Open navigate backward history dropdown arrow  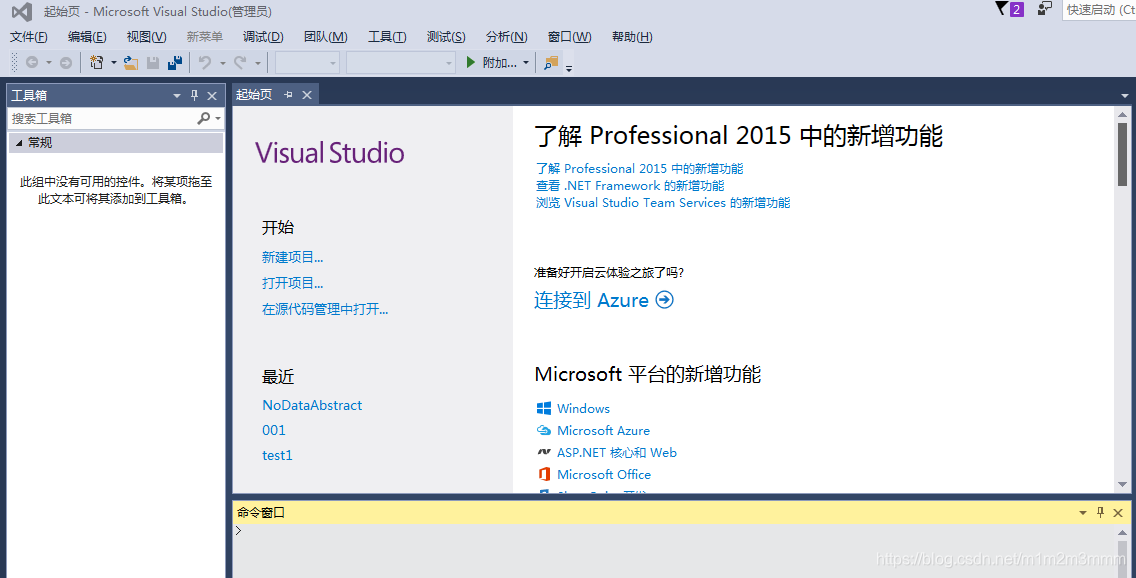(x=49, y=63)
